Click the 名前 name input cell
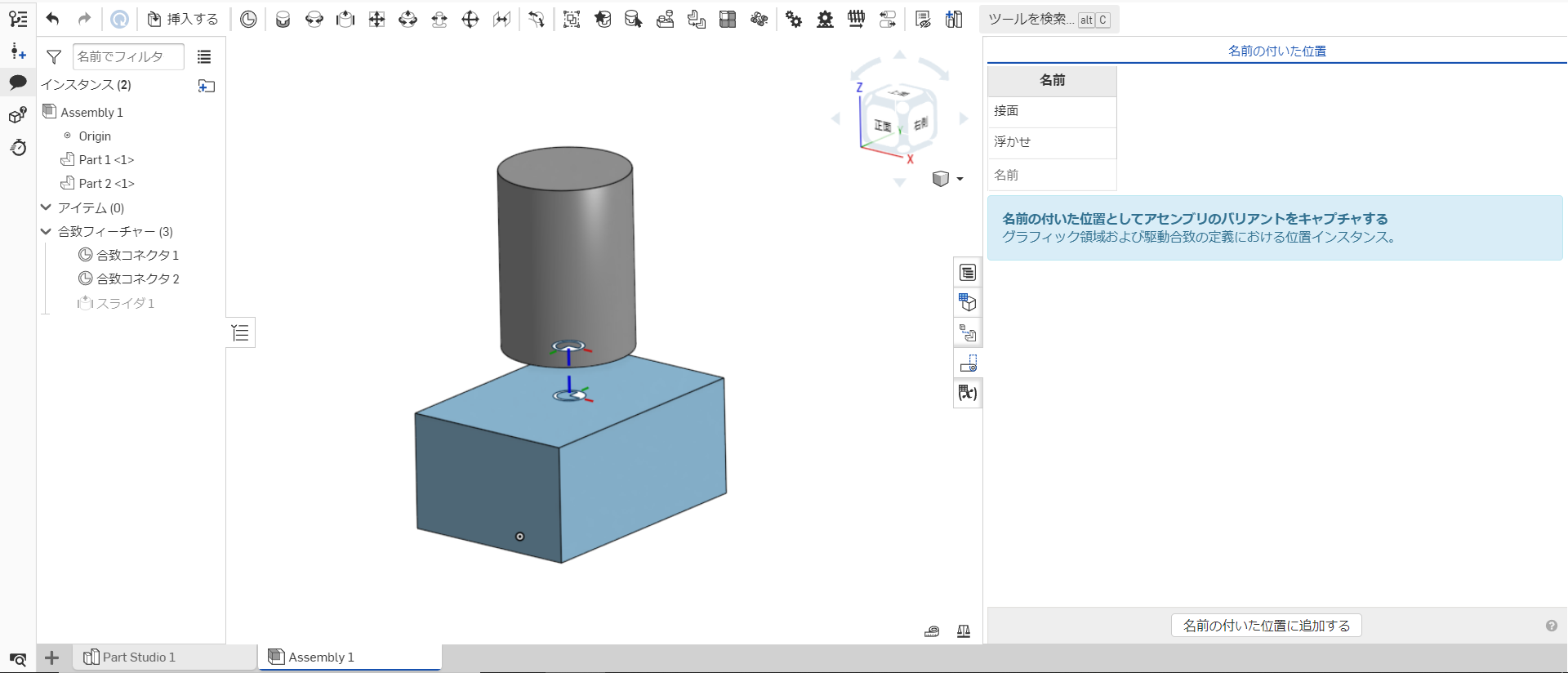1568x673 pixels. point(1052,175)
